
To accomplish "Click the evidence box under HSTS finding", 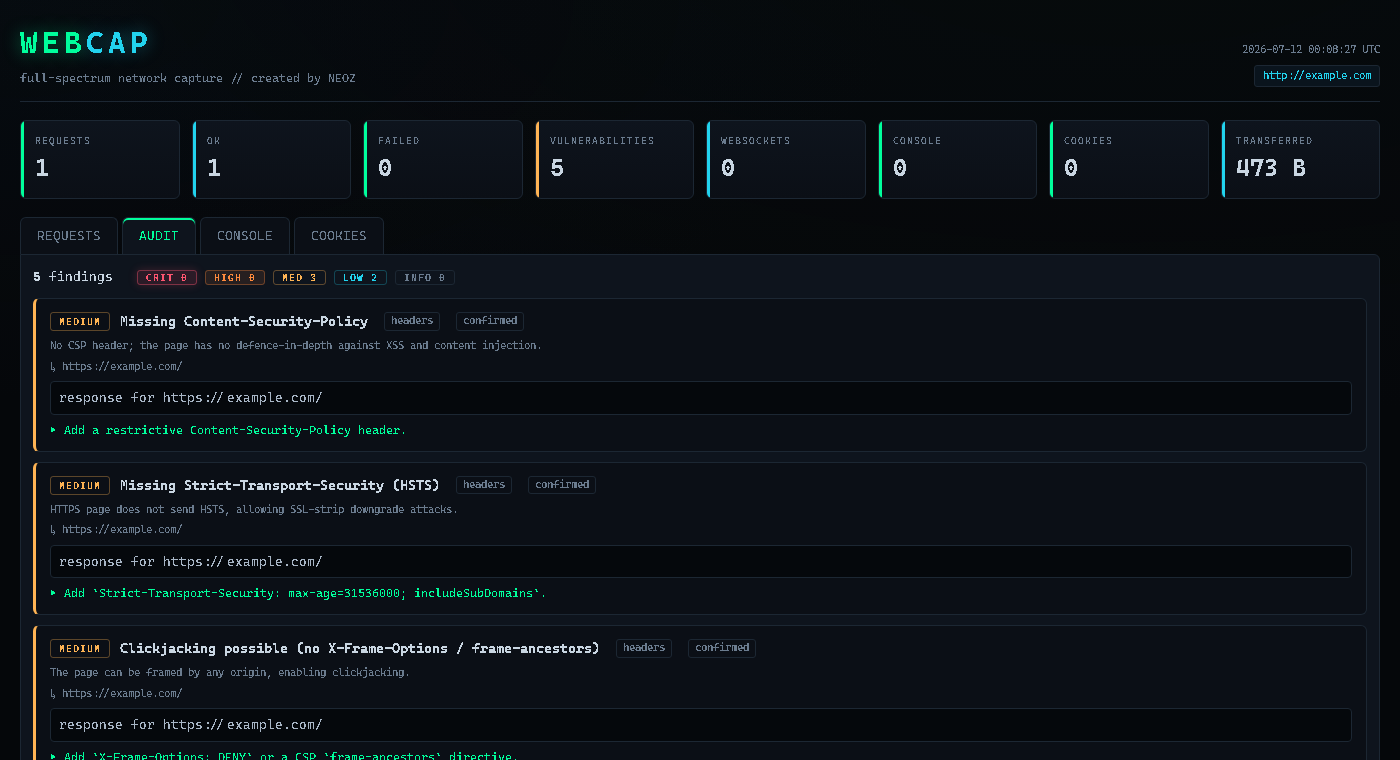I will tap(701, 562).
